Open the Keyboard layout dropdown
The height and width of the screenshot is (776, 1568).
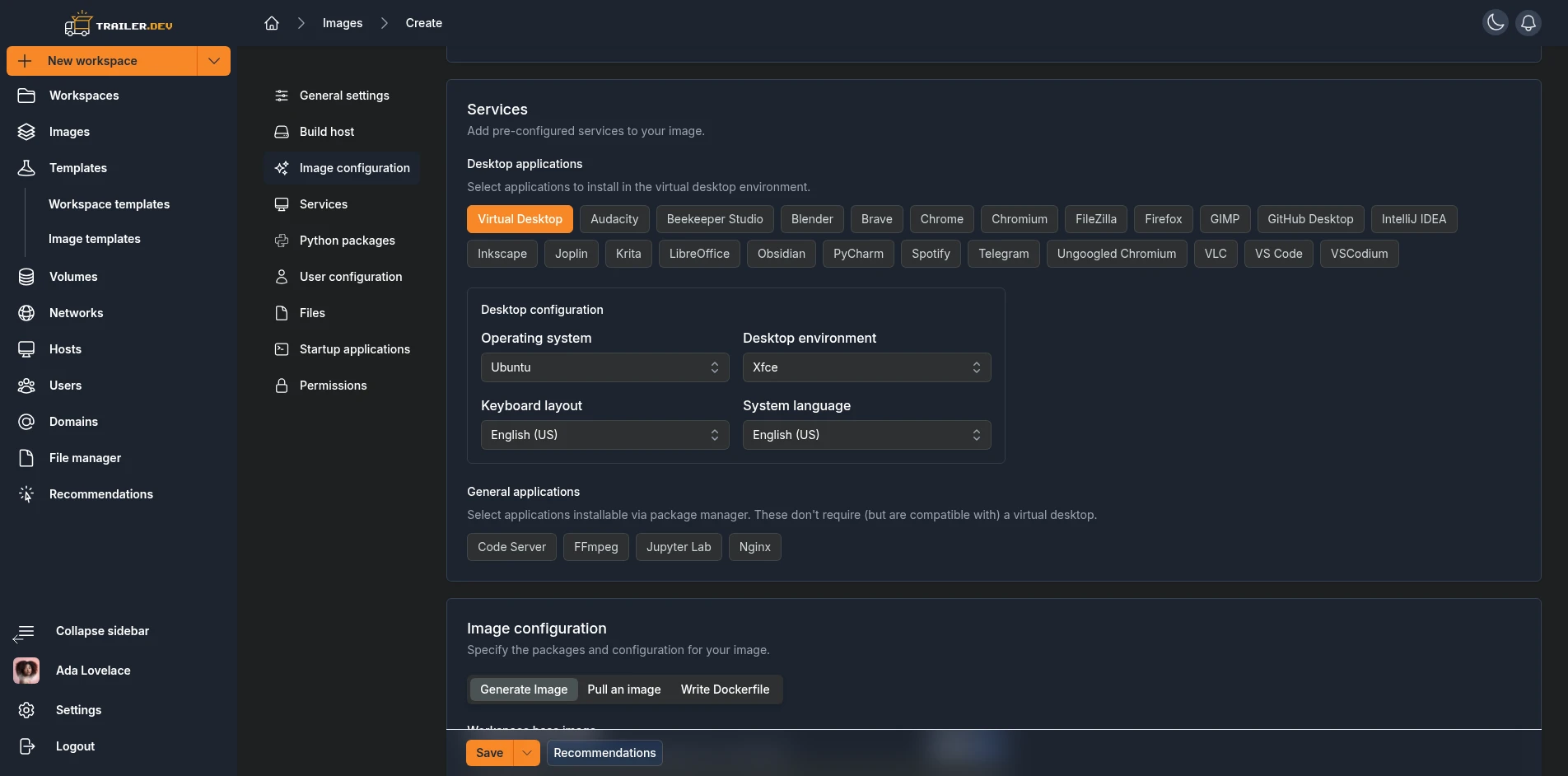pyautogui.click(x=605, y=435)
